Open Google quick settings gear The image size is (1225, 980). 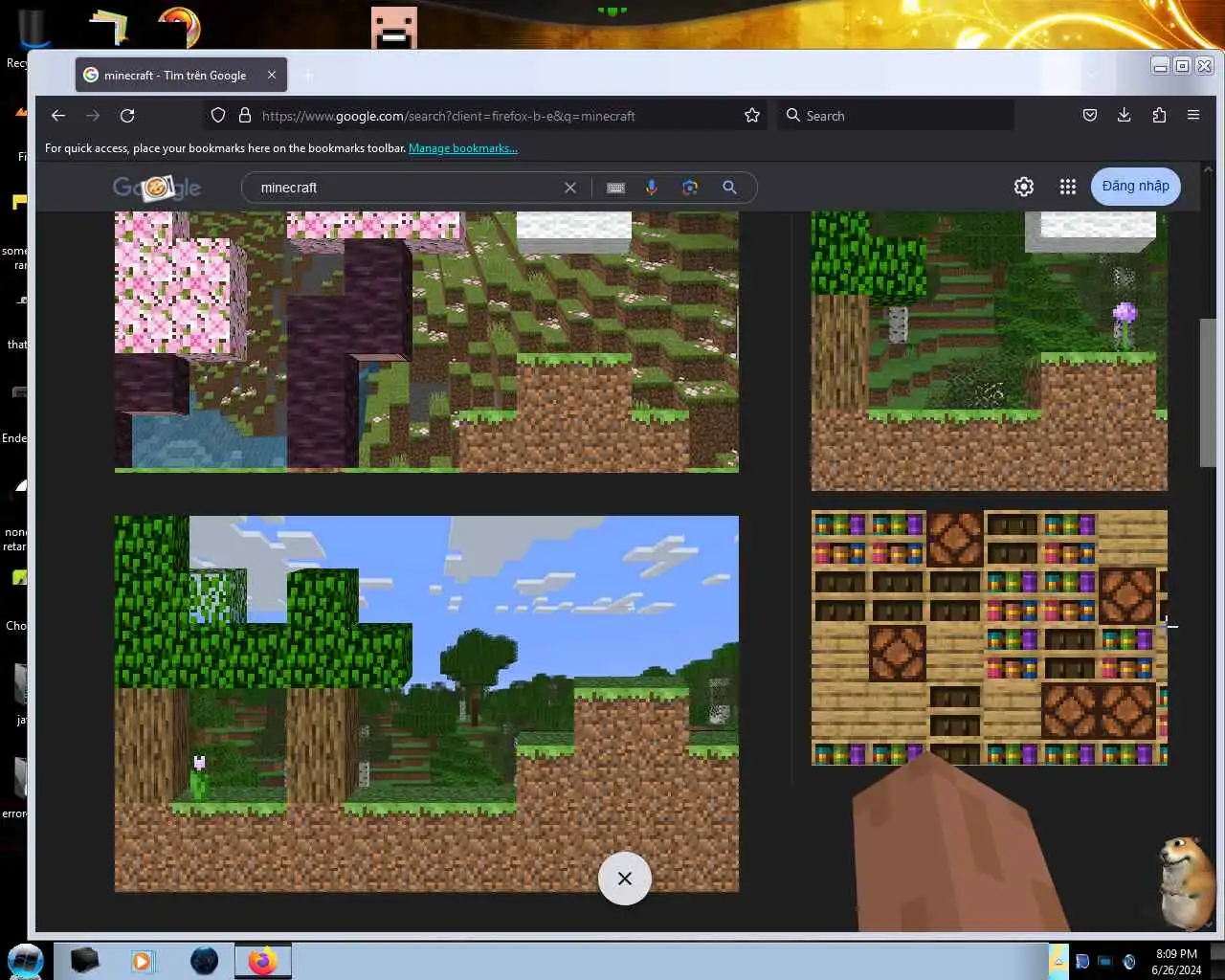1024,187
